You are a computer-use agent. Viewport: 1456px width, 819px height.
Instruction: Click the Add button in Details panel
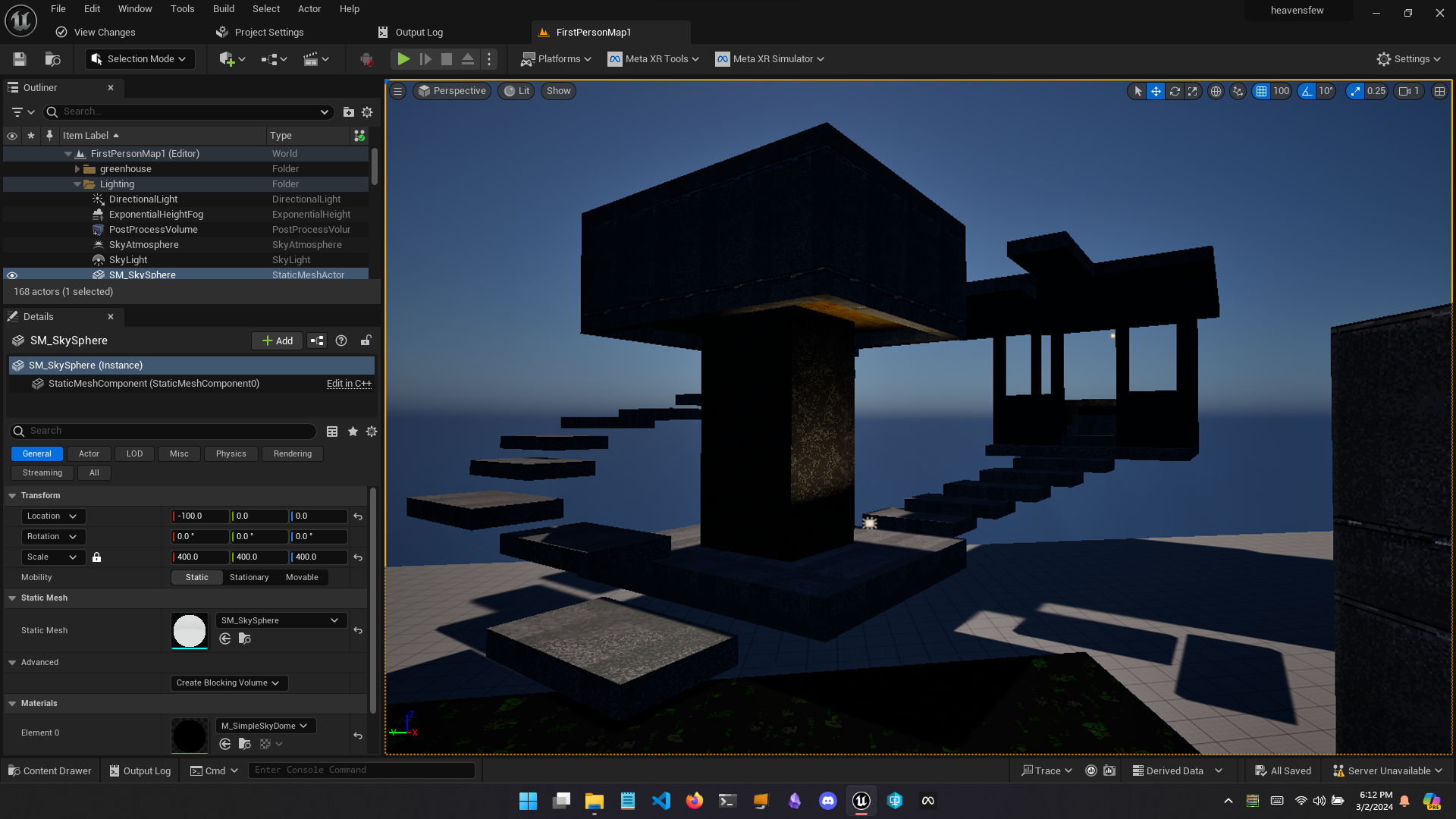pos(277,340)
